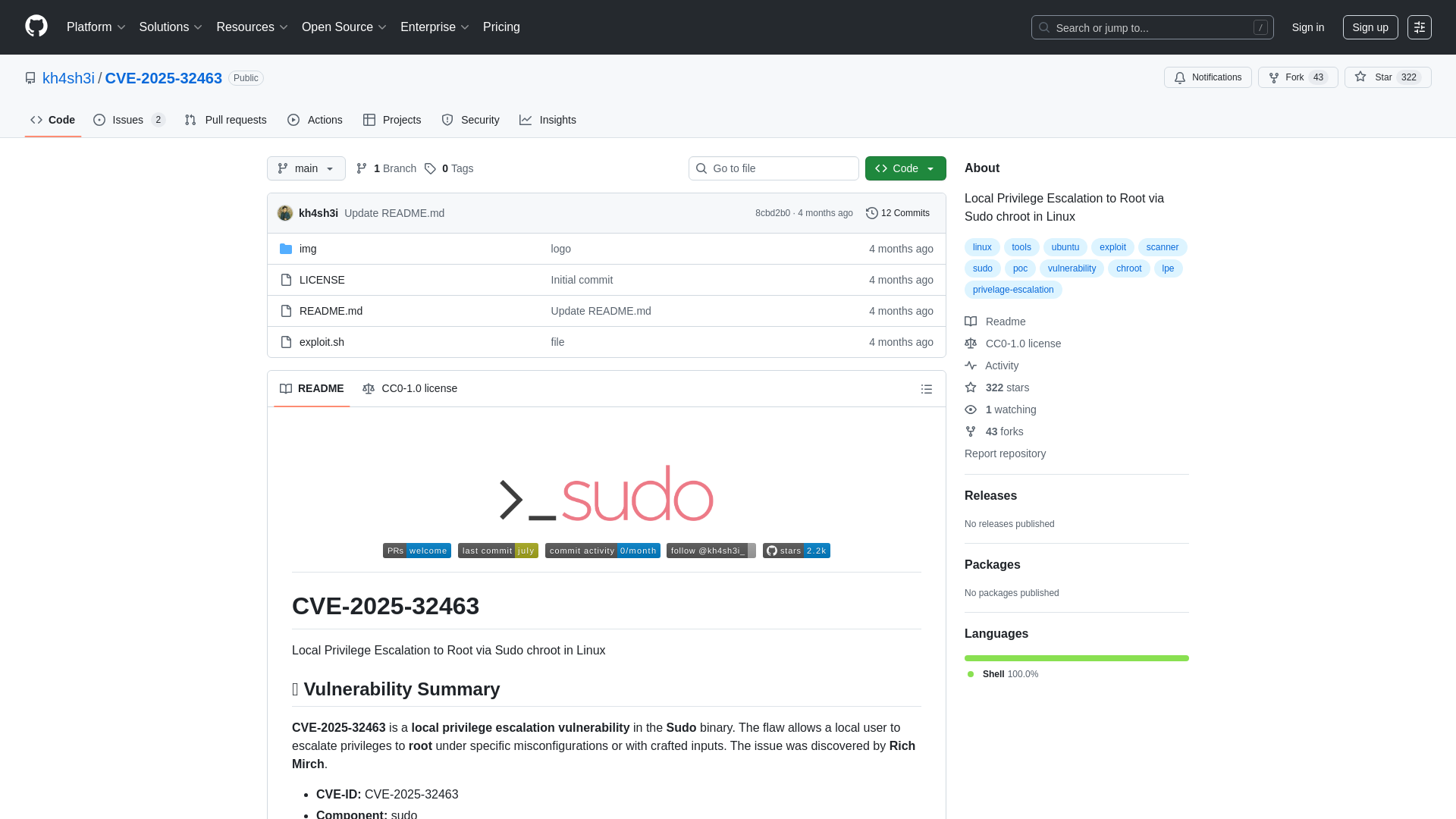Click the img folder icon in the file list
Viewport: 1456px width, 819px height.
pos(287,248)
